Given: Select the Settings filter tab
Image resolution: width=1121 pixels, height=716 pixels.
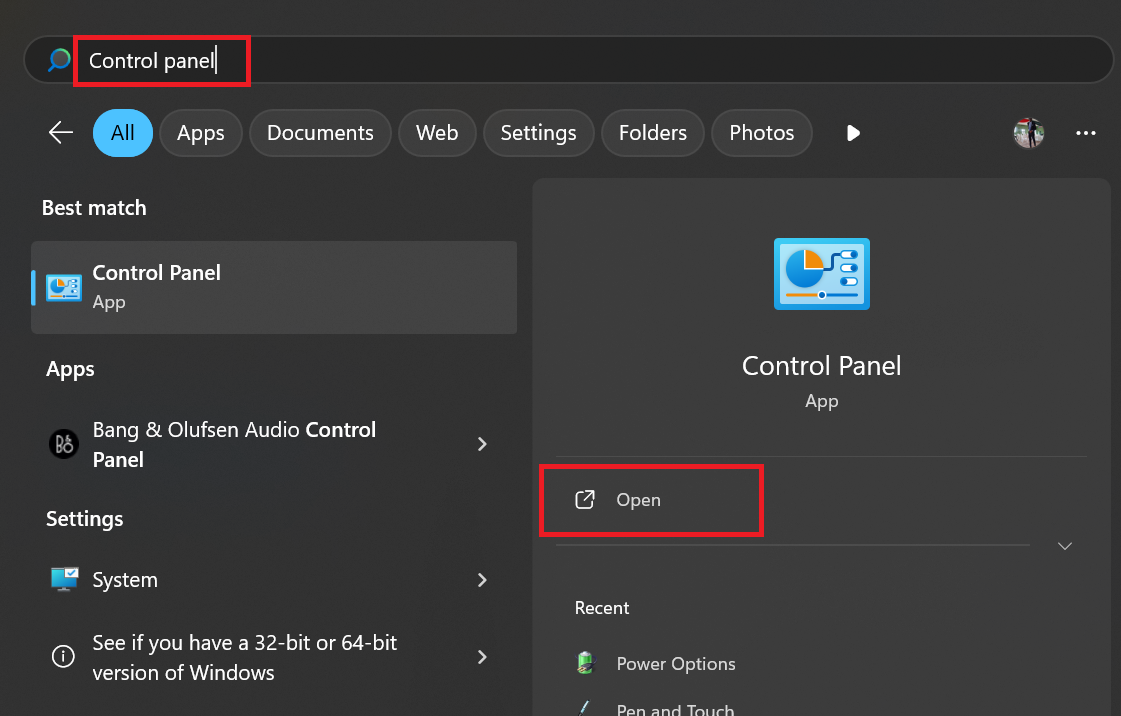Looking at the screenshot, I should pos(538,133).
